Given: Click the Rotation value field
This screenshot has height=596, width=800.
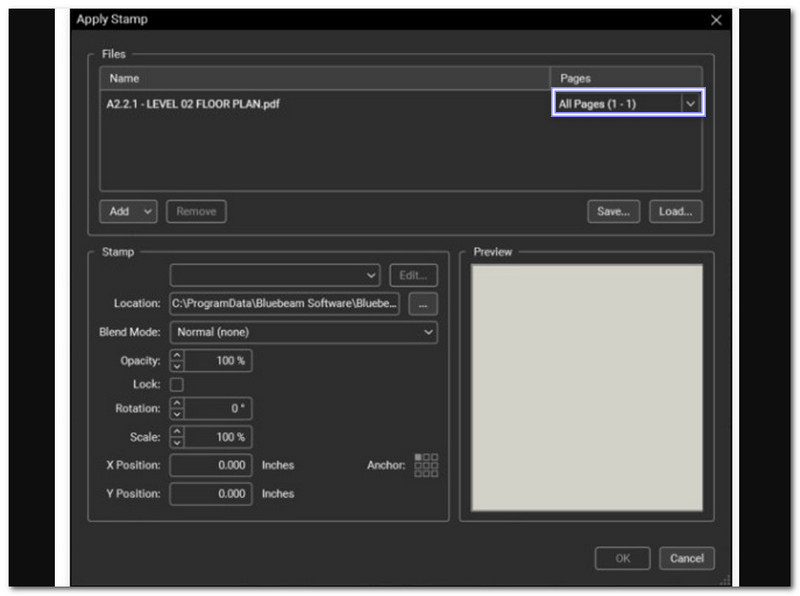Looking at the screenshot, I should 218,408.
